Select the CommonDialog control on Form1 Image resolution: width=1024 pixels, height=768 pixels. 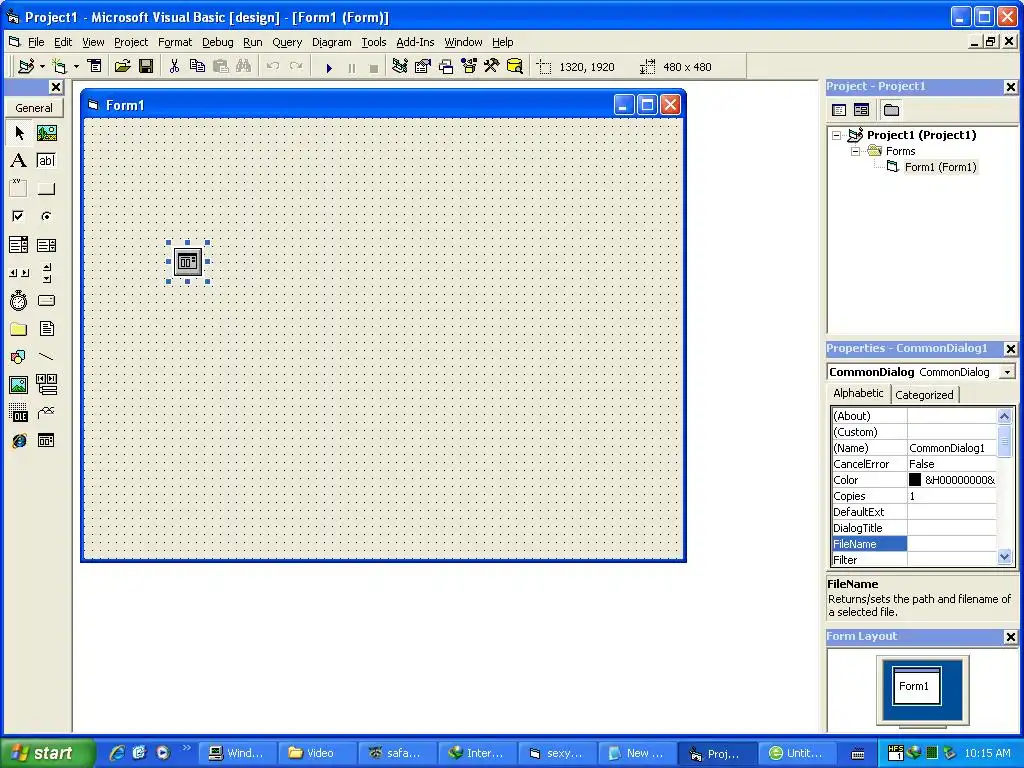click(x=188, y=262)
